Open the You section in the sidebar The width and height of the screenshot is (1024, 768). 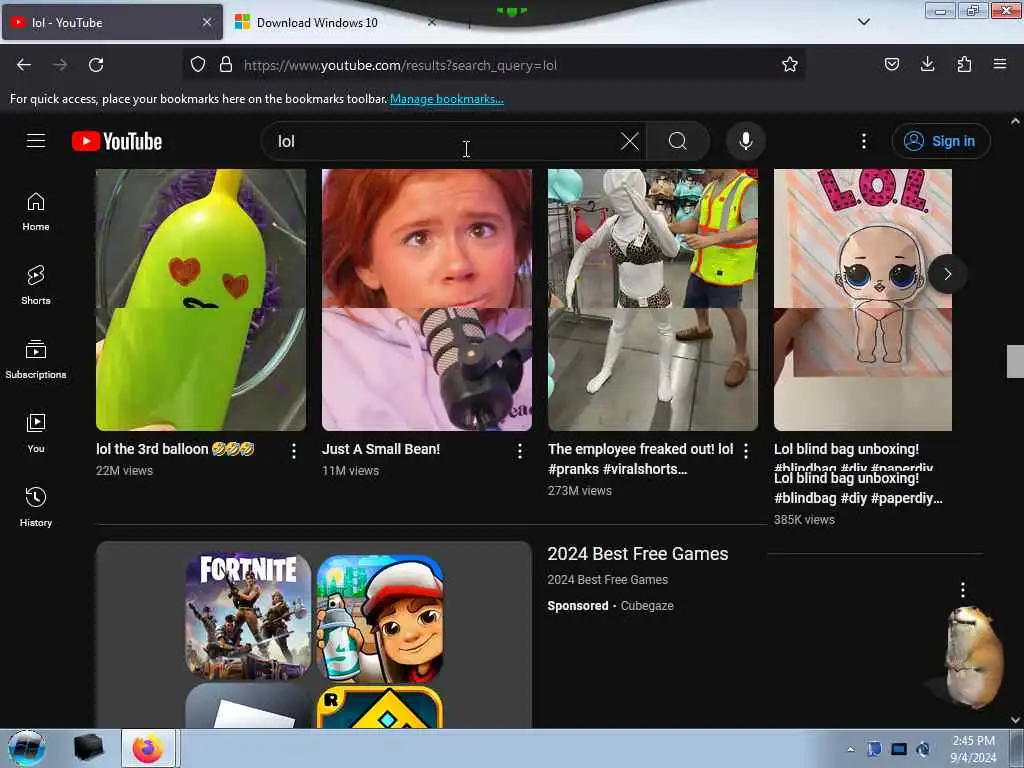point(36,433)
